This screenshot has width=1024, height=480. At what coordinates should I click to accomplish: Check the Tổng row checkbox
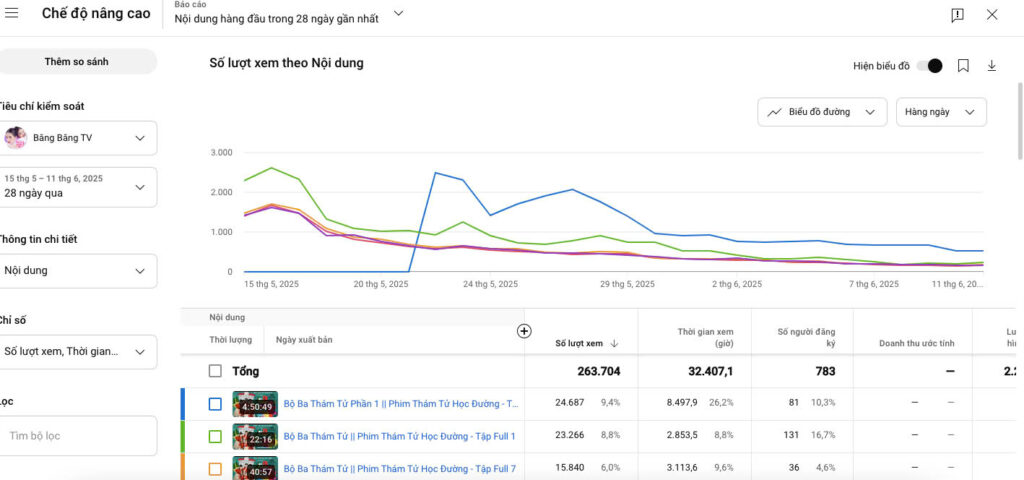[x=215, y=371]
